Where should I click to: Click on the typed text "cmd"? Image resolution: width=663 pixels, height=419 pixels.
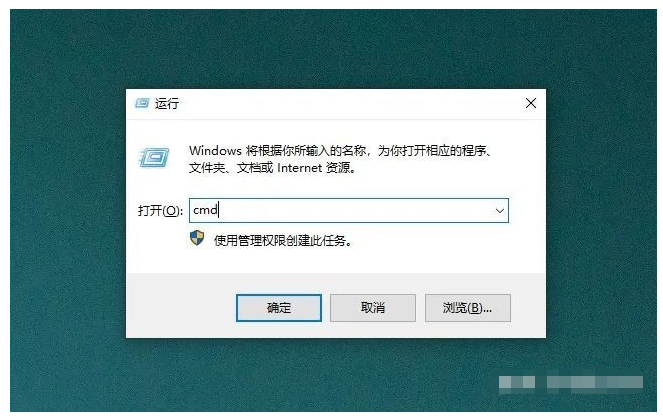205,210
